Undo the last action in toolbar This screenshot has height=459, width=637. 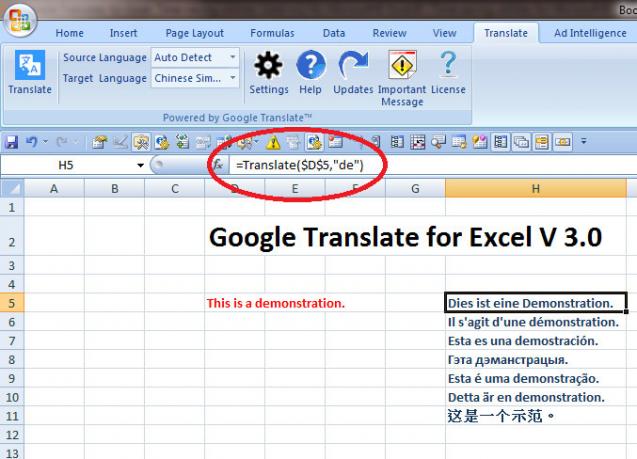(32, 142)
